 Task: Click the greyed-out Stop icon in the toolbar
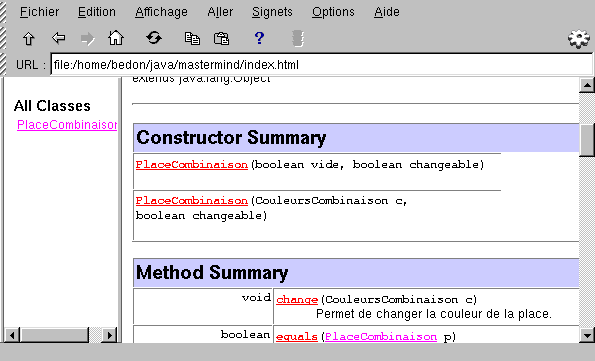coord(298,39)
